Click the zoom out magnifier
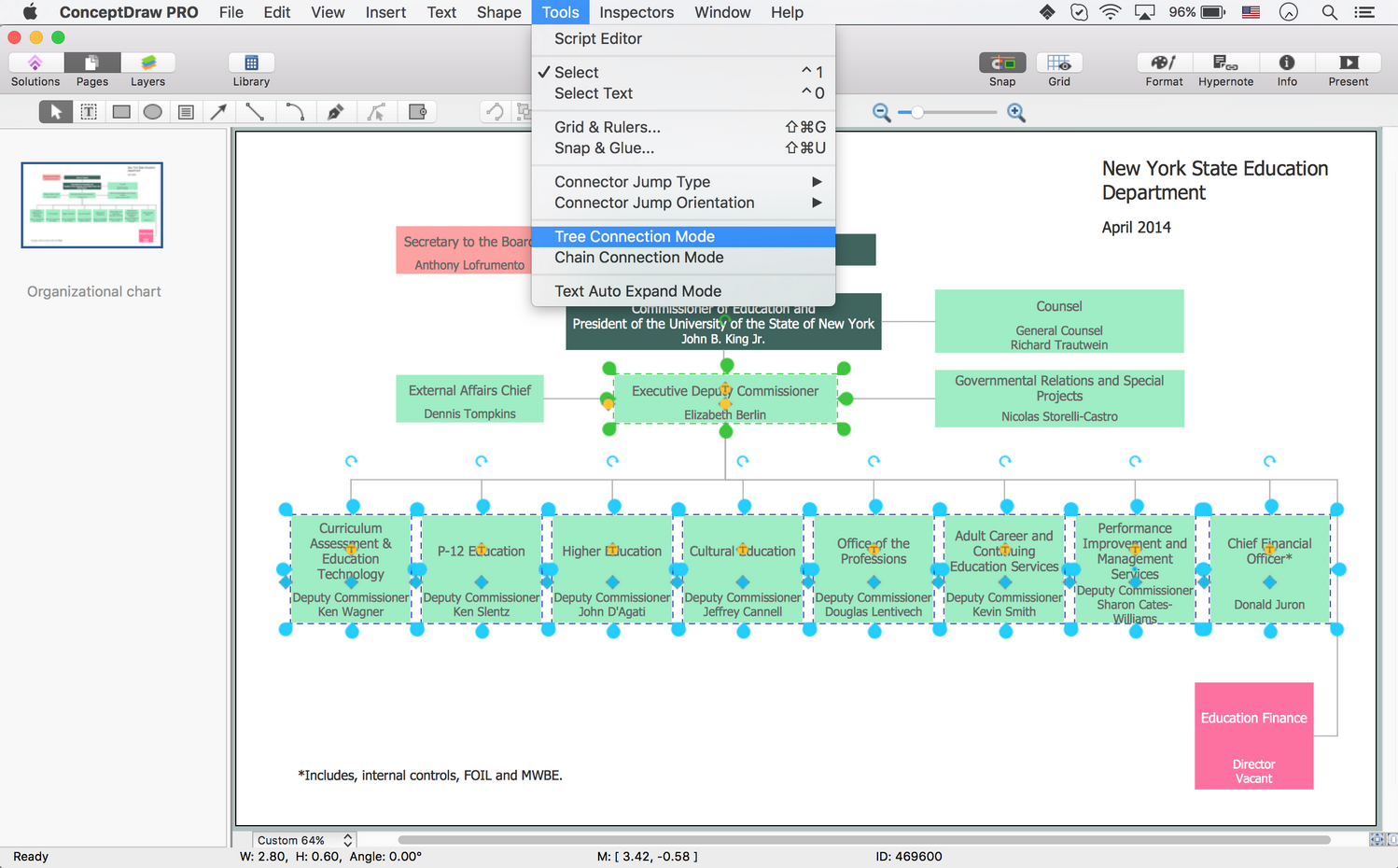1398x868 pixels. (881, 113)
